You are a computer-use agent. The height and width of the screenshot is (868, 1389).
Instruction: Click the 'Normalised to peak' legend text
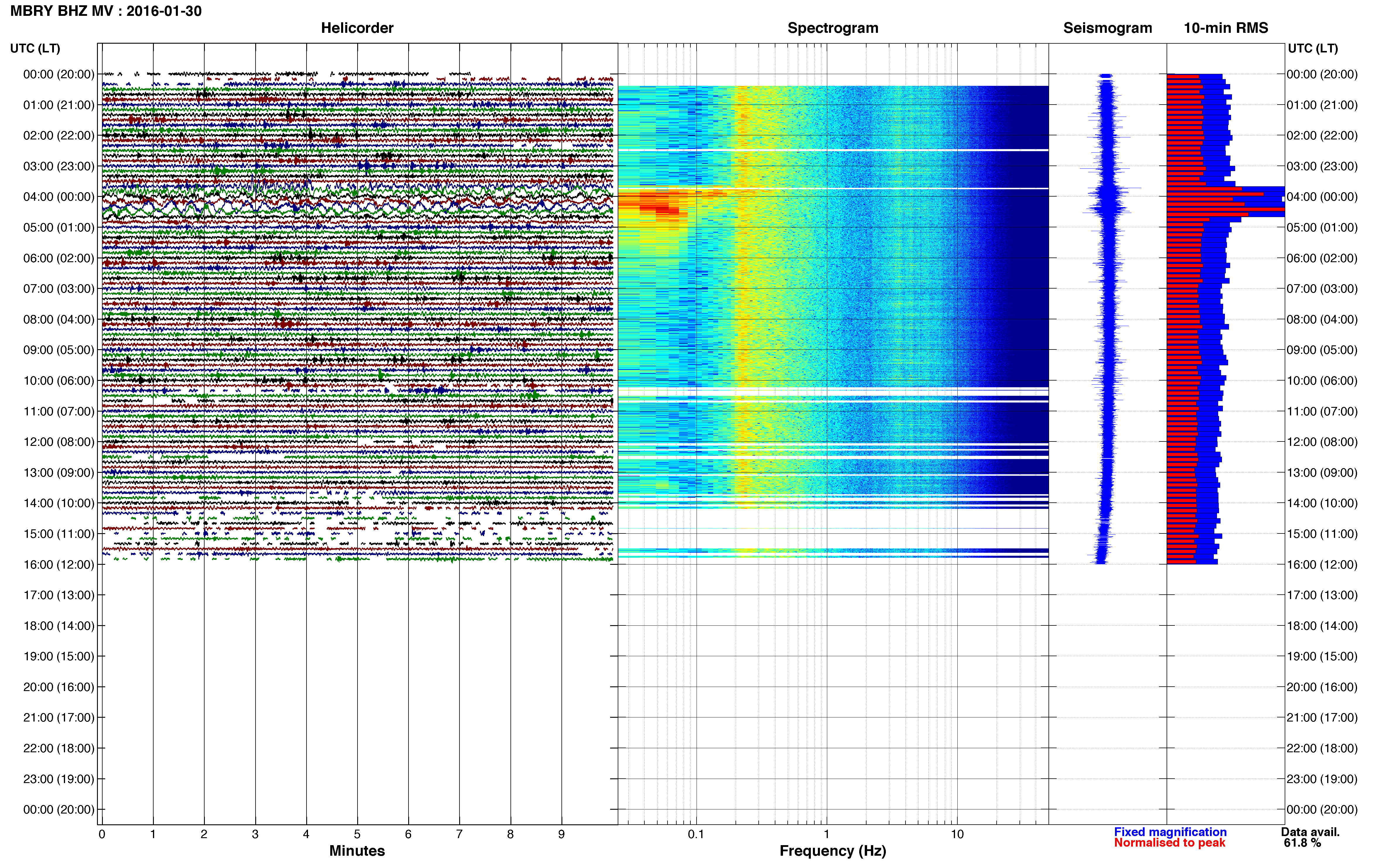point(1170,843)
